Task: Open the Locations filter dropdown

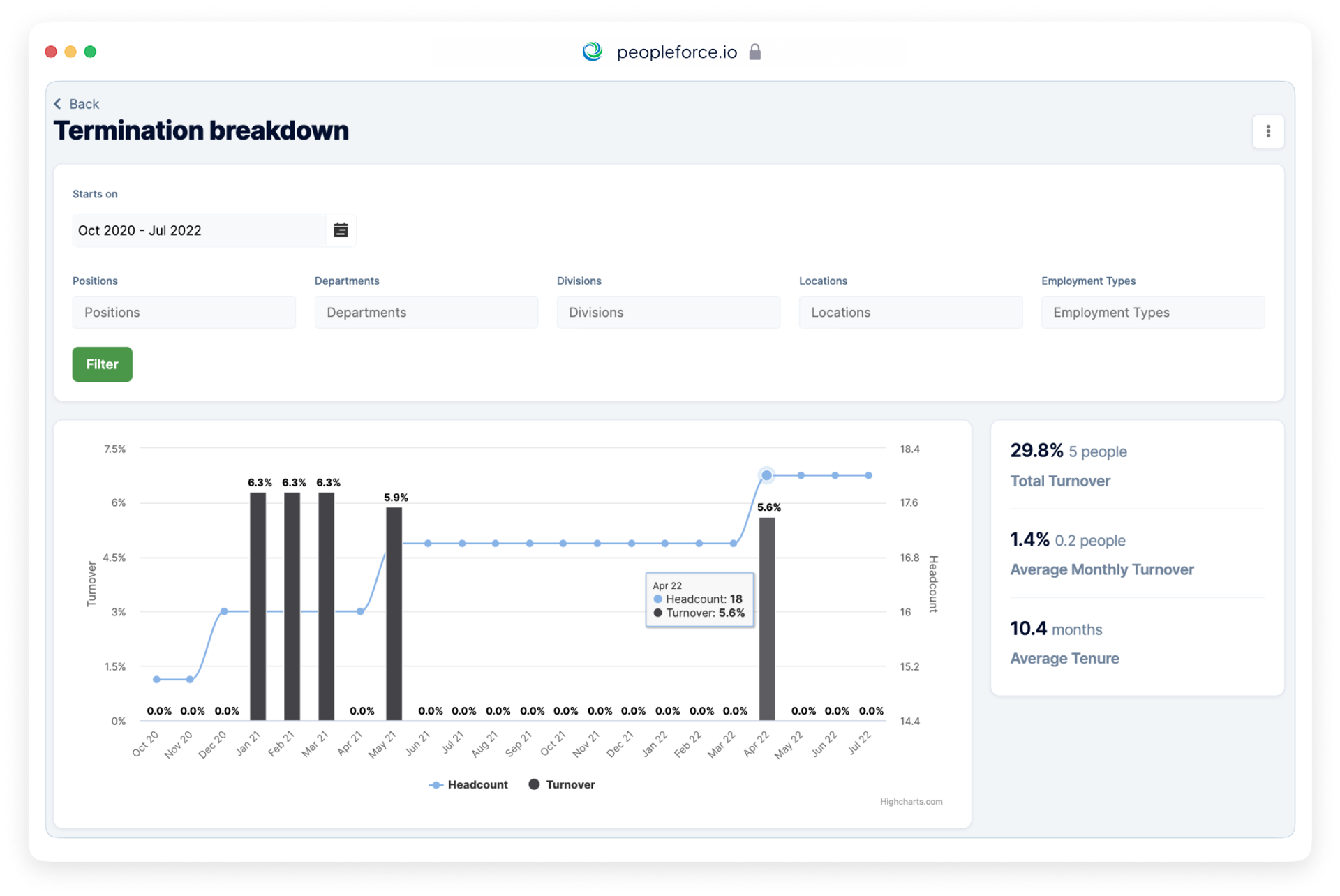Action: (x=910, y=312)
